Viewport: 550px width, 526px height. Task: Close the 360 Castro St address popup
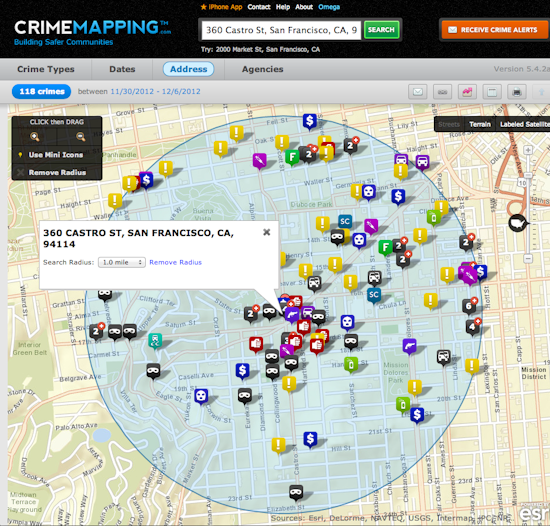[267, 232]
